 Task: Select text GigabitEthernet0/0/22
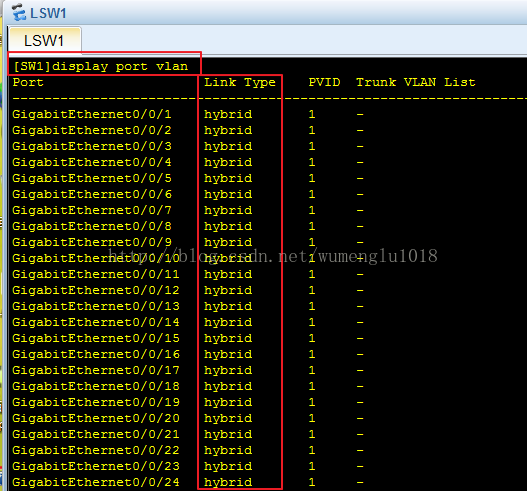pos(96,450)
